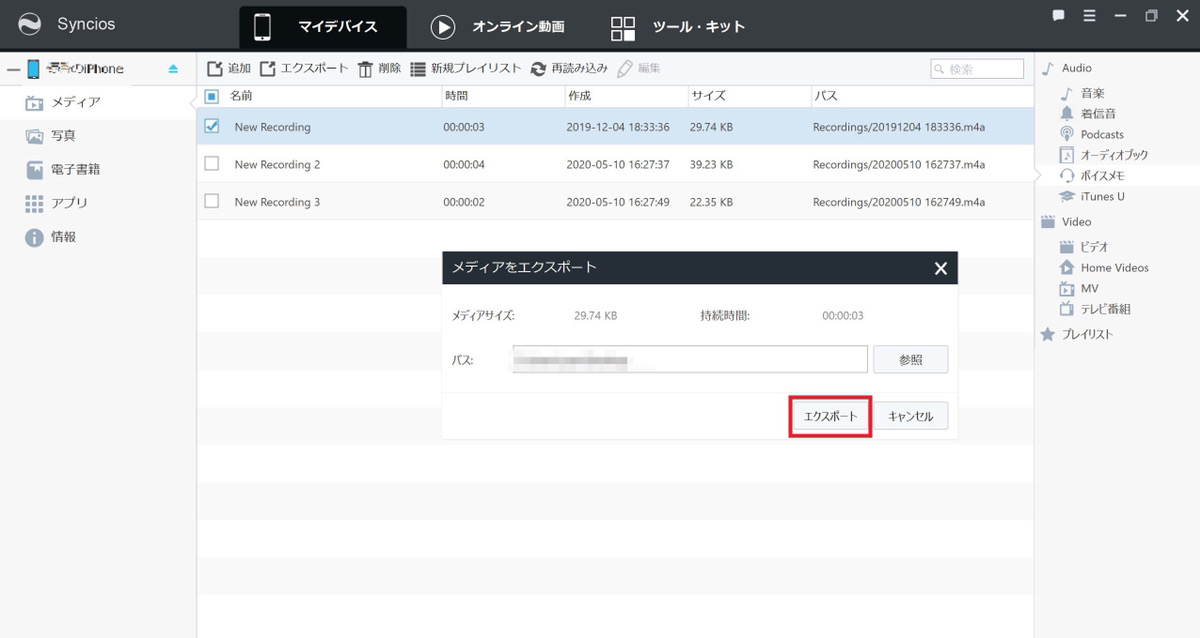The image size is (1200, 638).
Task: Check the New Recording 2 checkbox
Action: coord(210,164)
